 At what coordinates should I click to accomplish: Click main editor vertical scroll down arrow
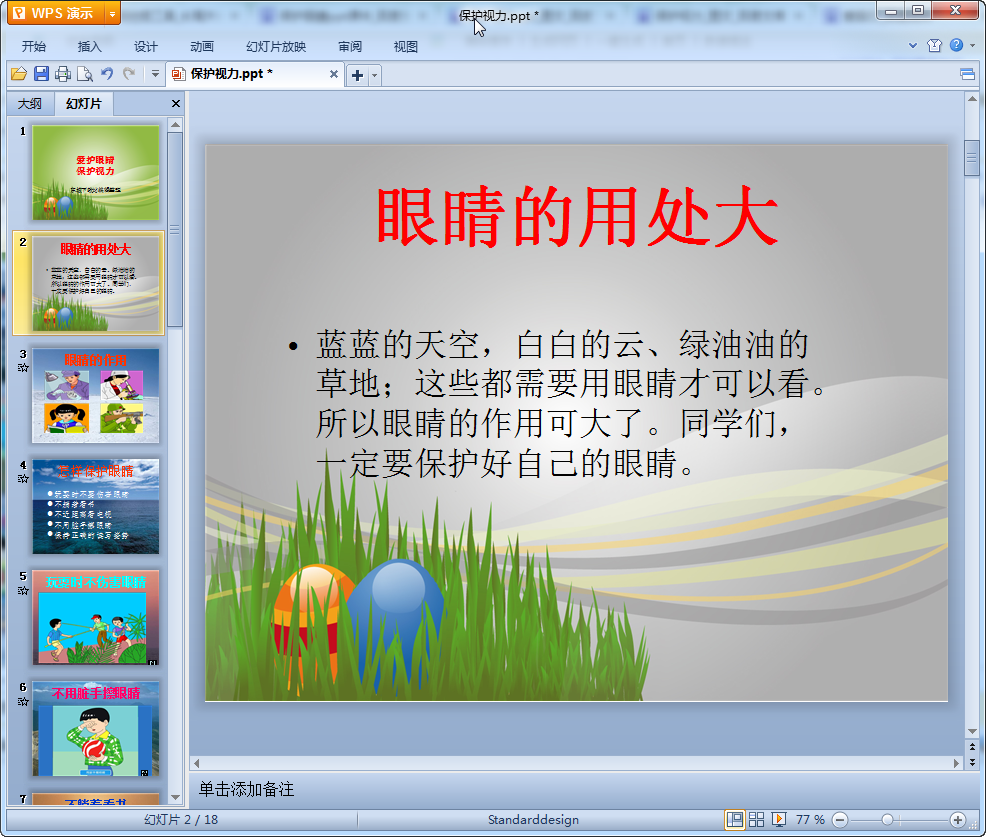click(x=972, y=731)
